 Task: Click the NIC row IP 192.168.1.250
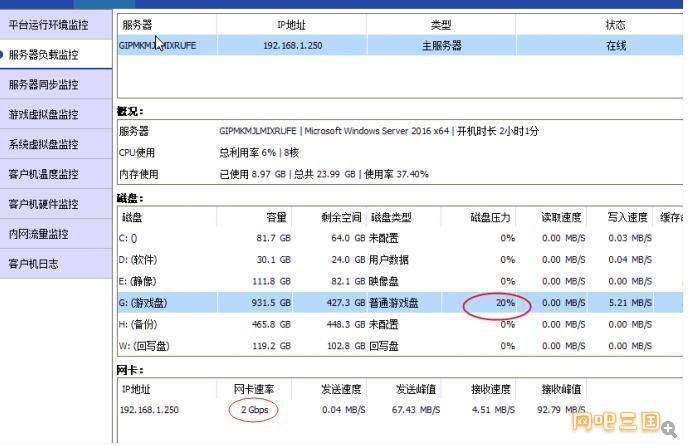click(x=149, y=410)
